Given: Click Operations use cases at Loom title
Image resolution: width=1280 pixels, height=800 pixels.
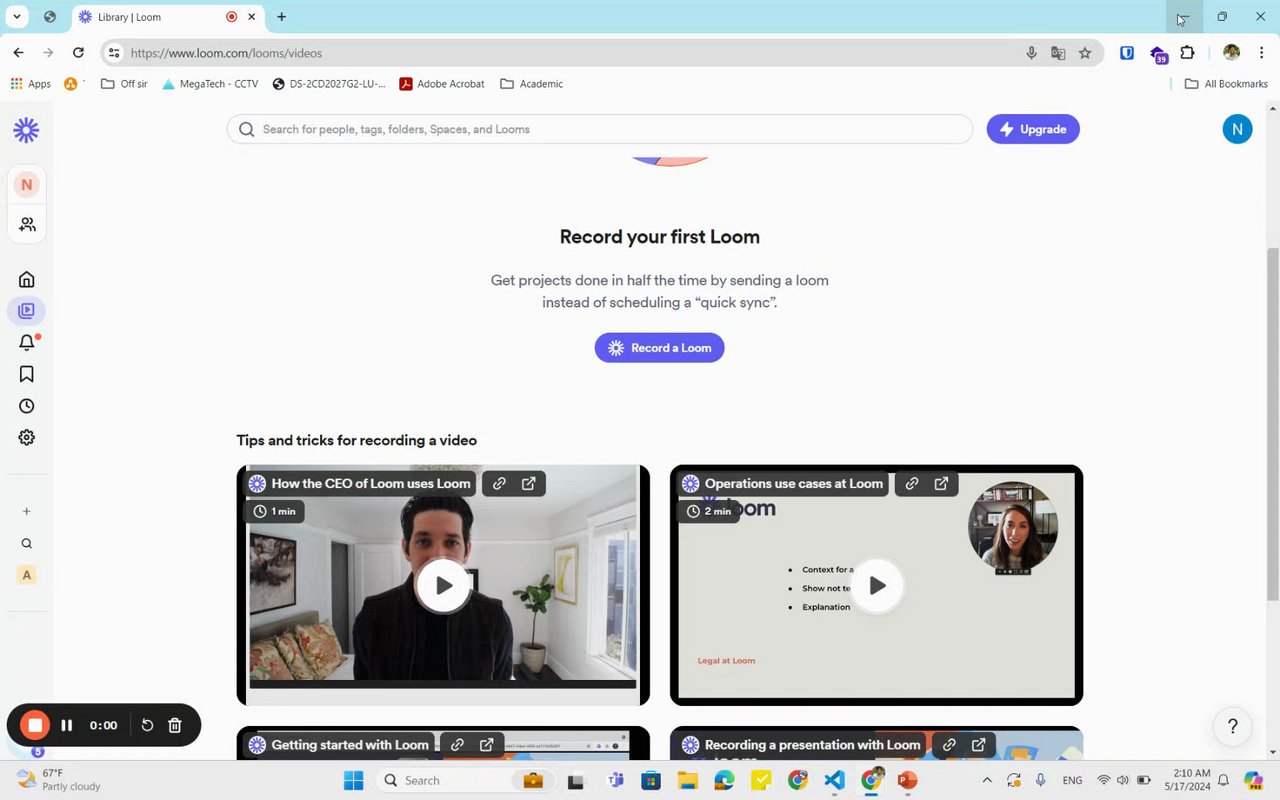Looking at the screenshot, I should 794,483.
